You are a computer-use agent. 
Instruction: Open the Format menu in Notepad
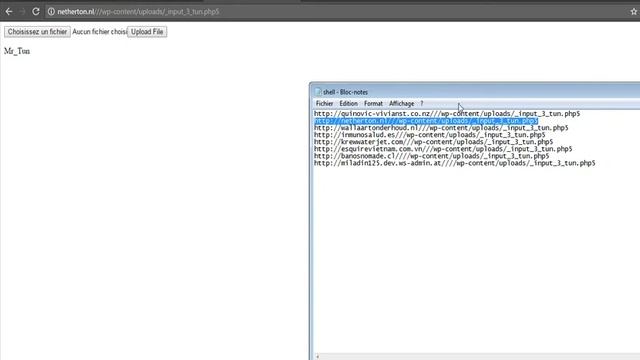point(373,104)
